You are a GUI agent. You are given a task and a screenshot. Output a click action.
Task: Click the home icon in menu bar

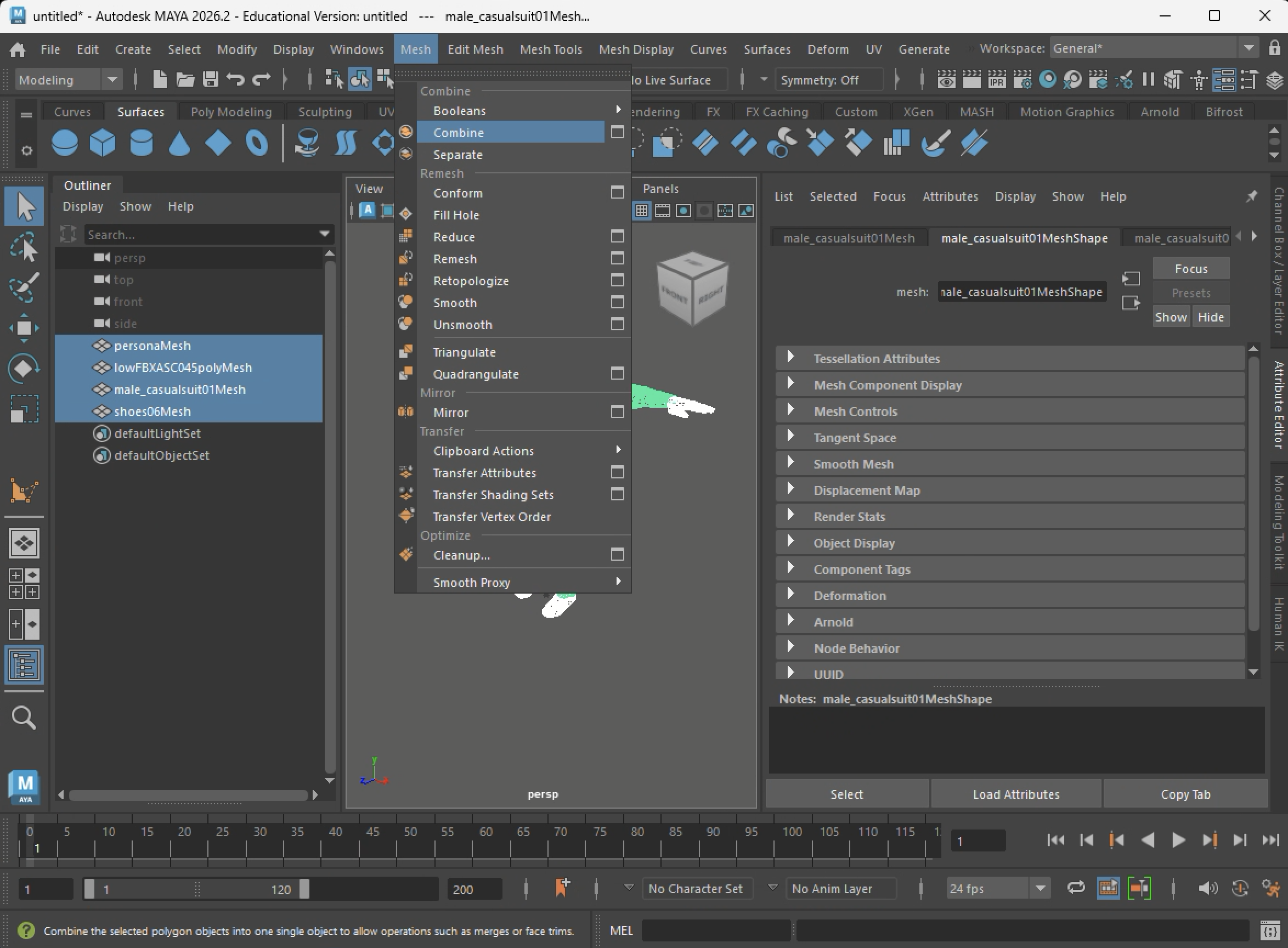point(17,49)
